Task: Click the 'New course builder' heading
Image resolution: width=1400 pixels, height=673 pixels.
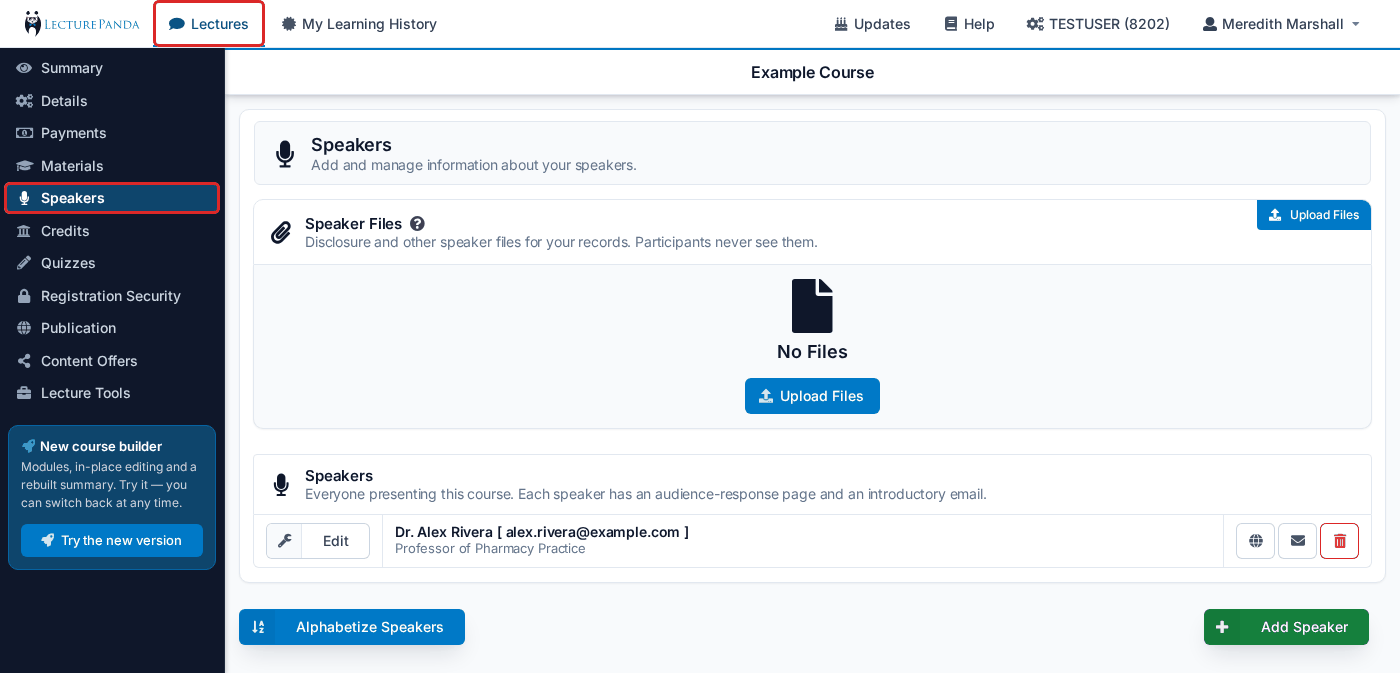Action: [101, 446]
